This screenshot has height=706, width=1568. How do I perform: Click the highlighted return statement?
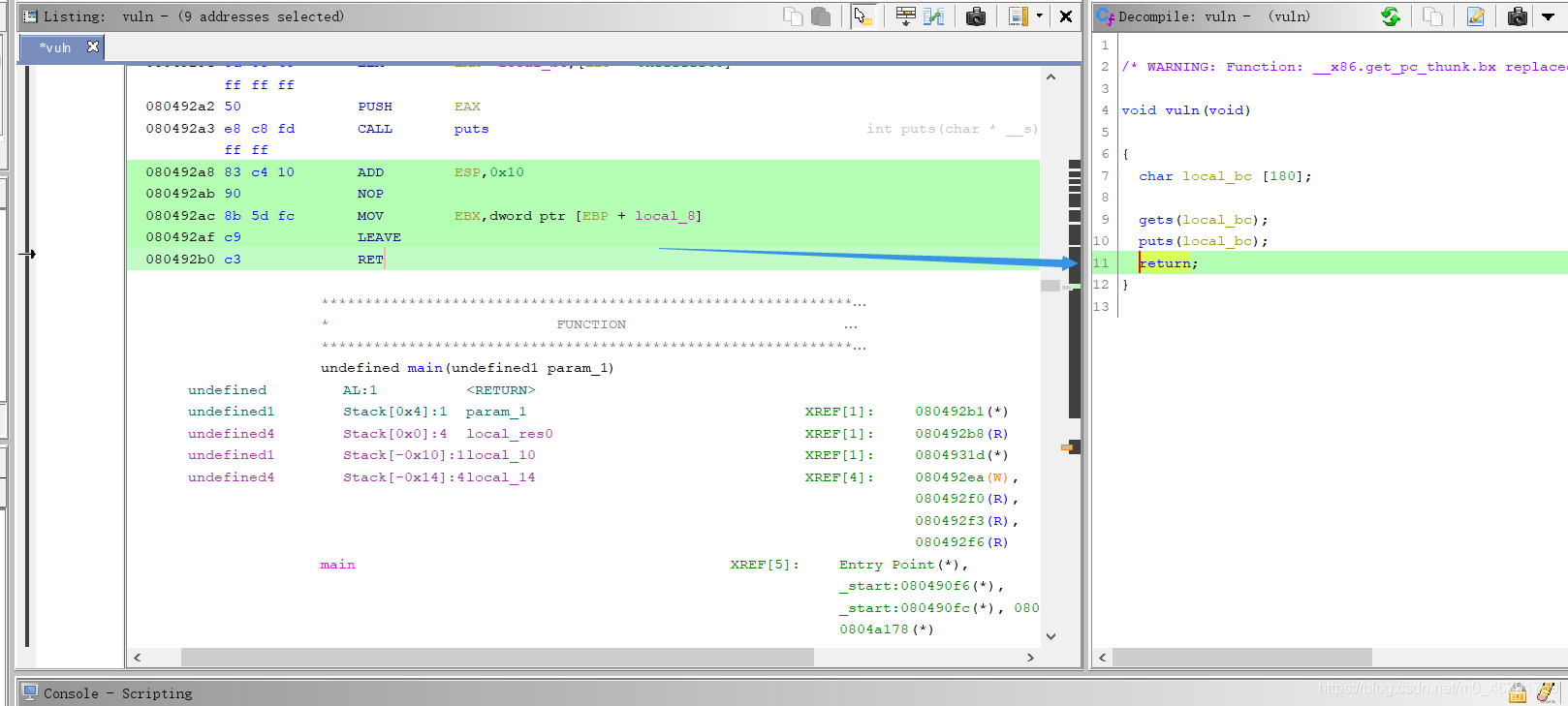[x=1168, y=263]
